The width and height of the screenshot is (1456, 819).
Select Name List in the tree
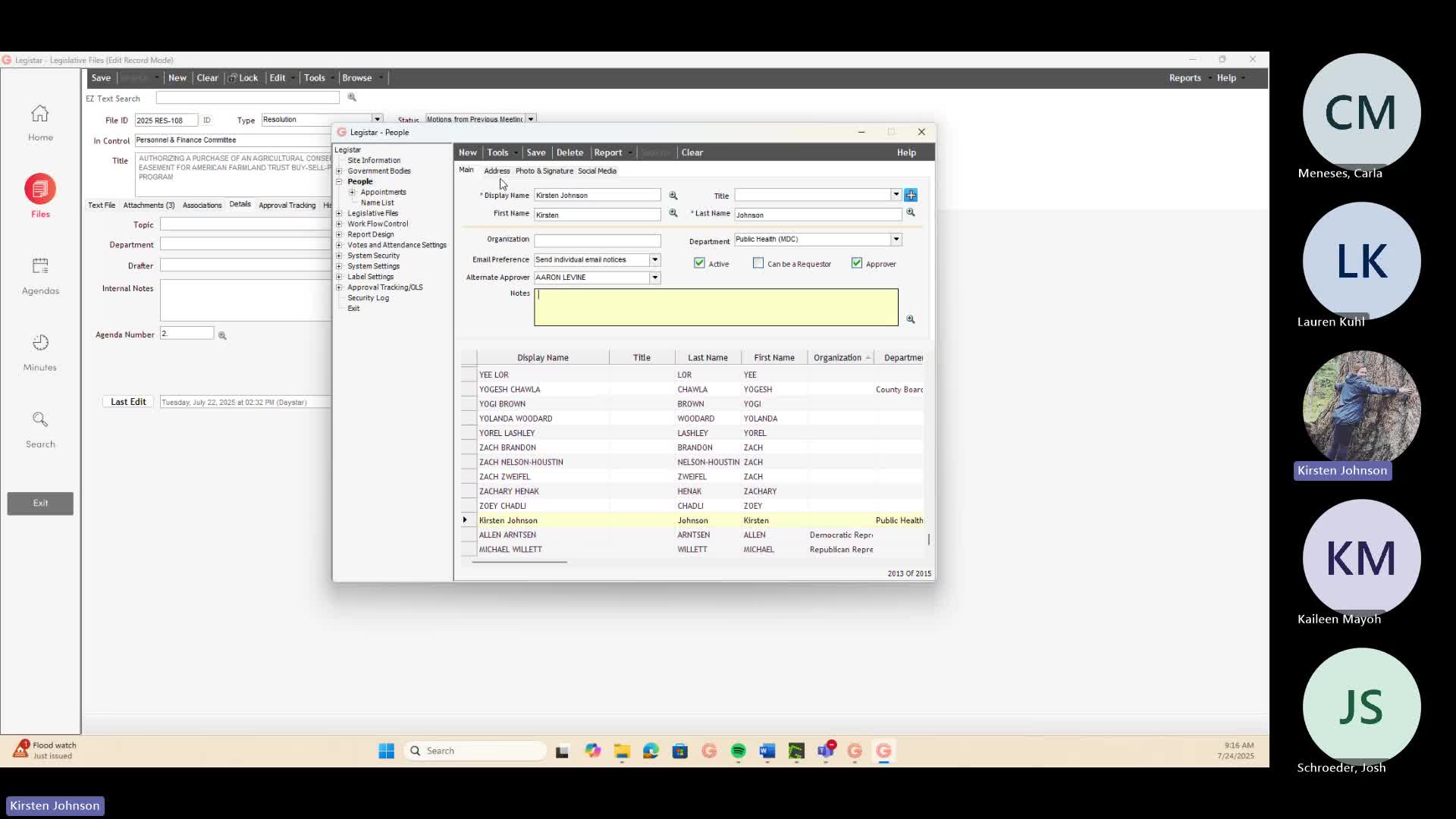(x=377, y=203)
